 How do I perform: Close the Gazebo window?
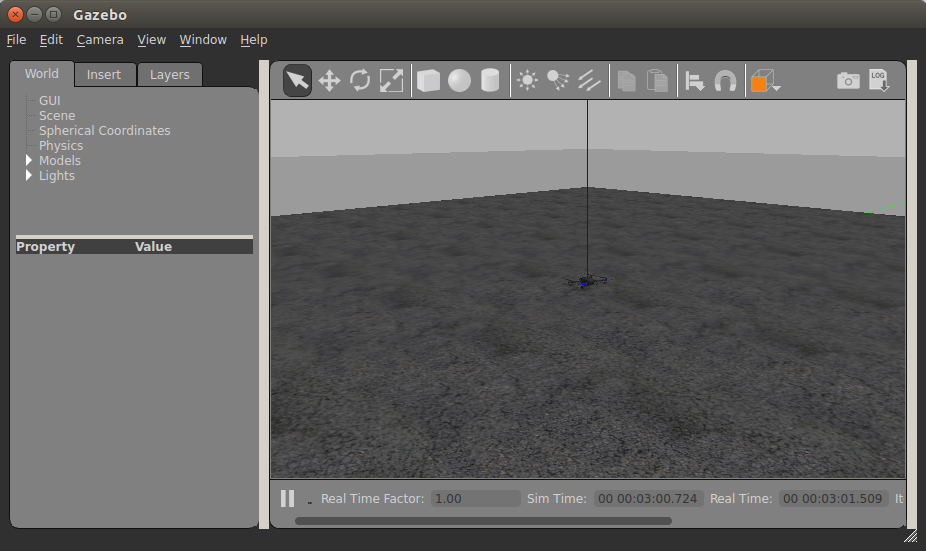(x=15, y=14)
